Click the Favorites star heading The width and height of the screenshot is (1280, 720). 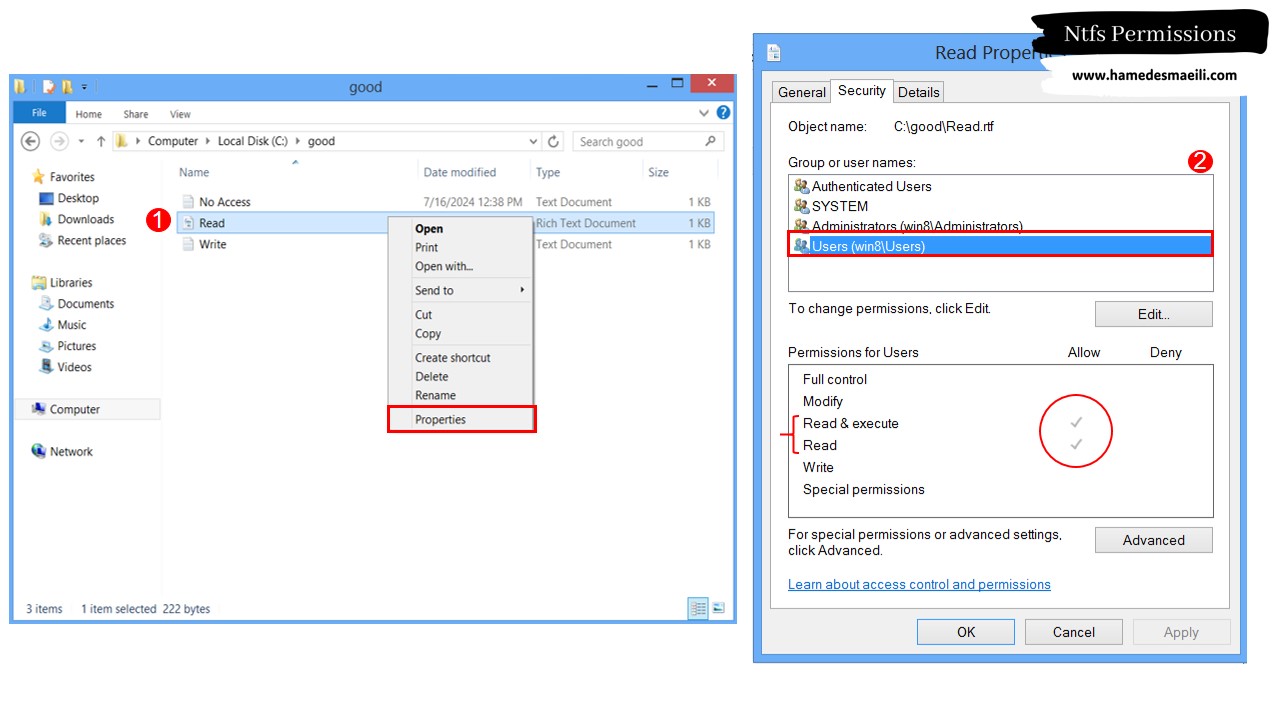[x=63, y=177]
